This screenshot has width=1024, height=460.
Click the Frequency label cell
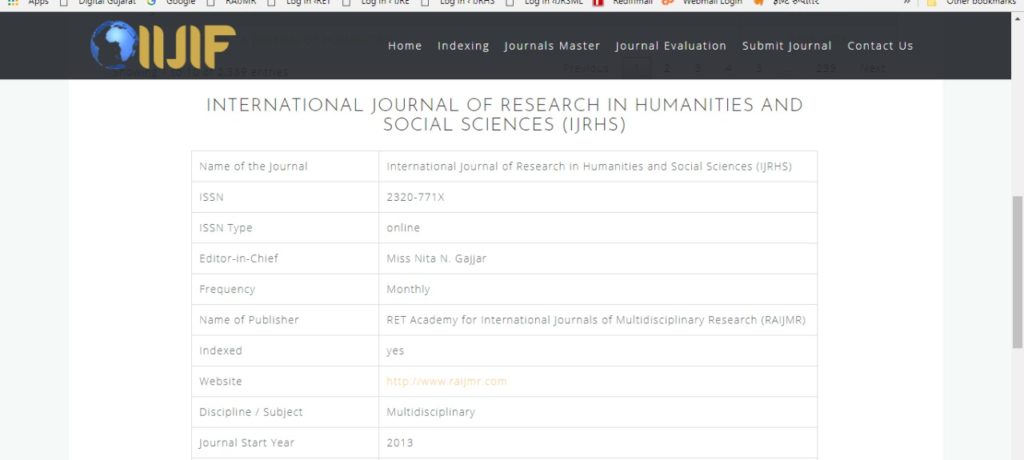click(x=285, y=289)
